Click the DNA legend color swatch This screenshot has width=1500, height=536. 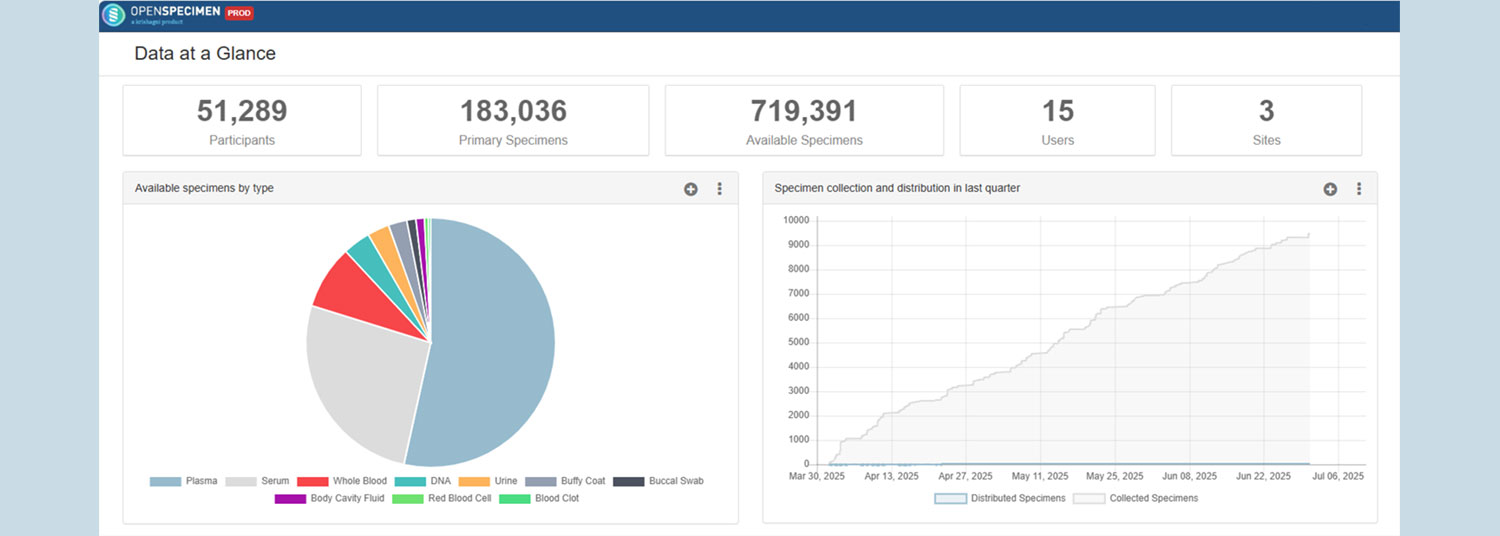click(x=410, y=481)
